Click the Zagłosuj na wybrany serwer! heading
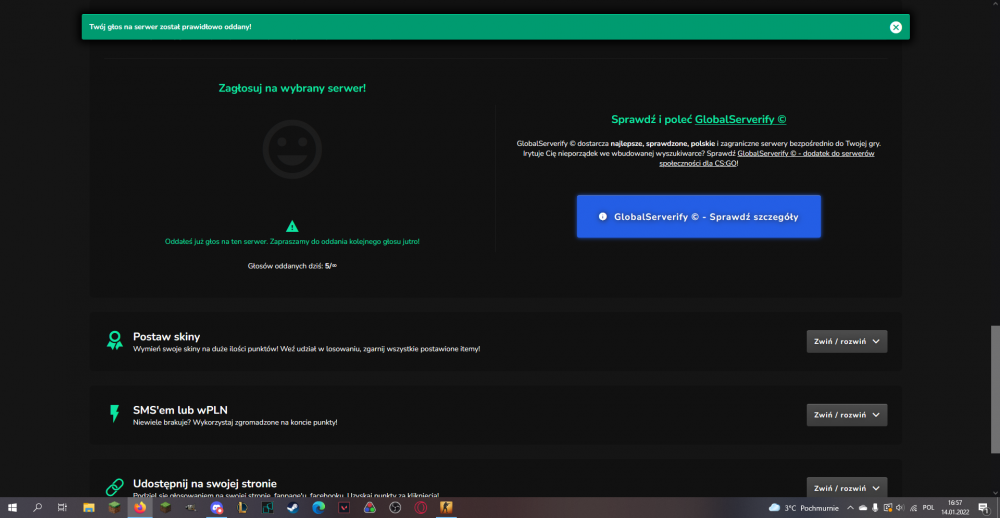 (292, 88)
